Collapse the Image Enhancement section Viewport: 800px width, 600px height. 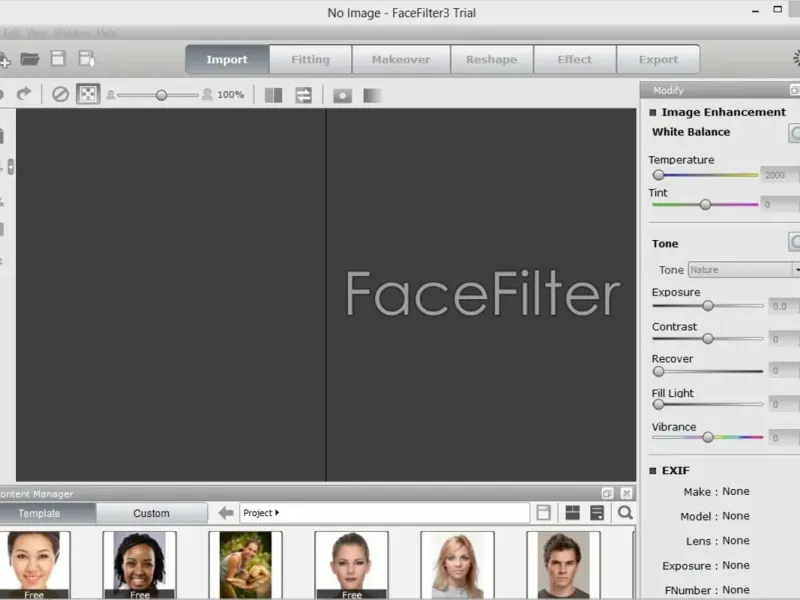(x=653, y=112)
